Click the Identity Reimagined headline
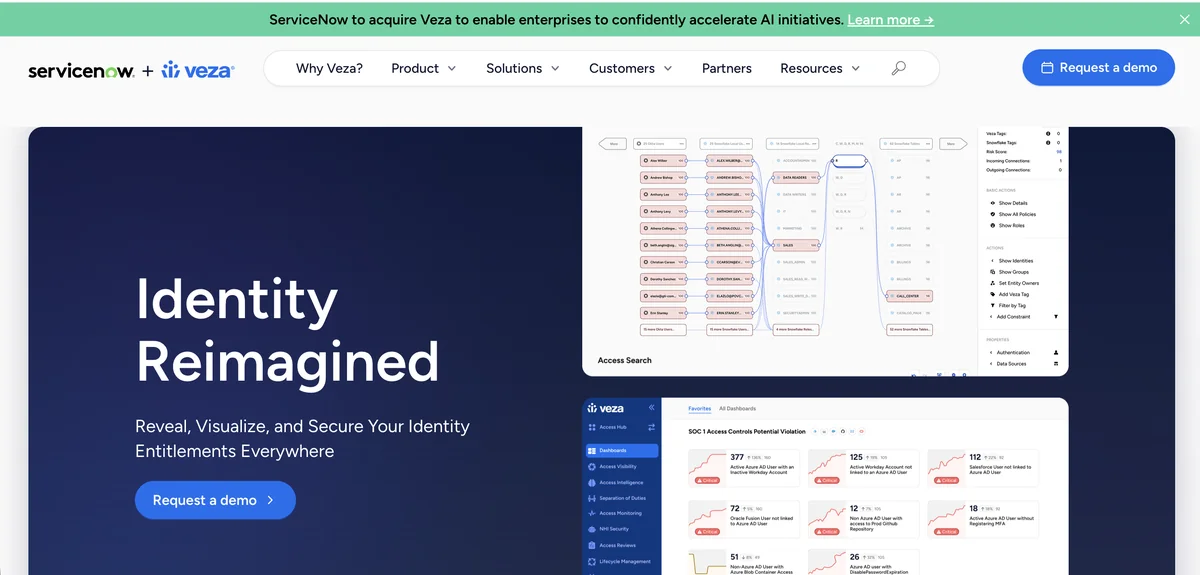 pyautogui.click(x=287, y=330)
